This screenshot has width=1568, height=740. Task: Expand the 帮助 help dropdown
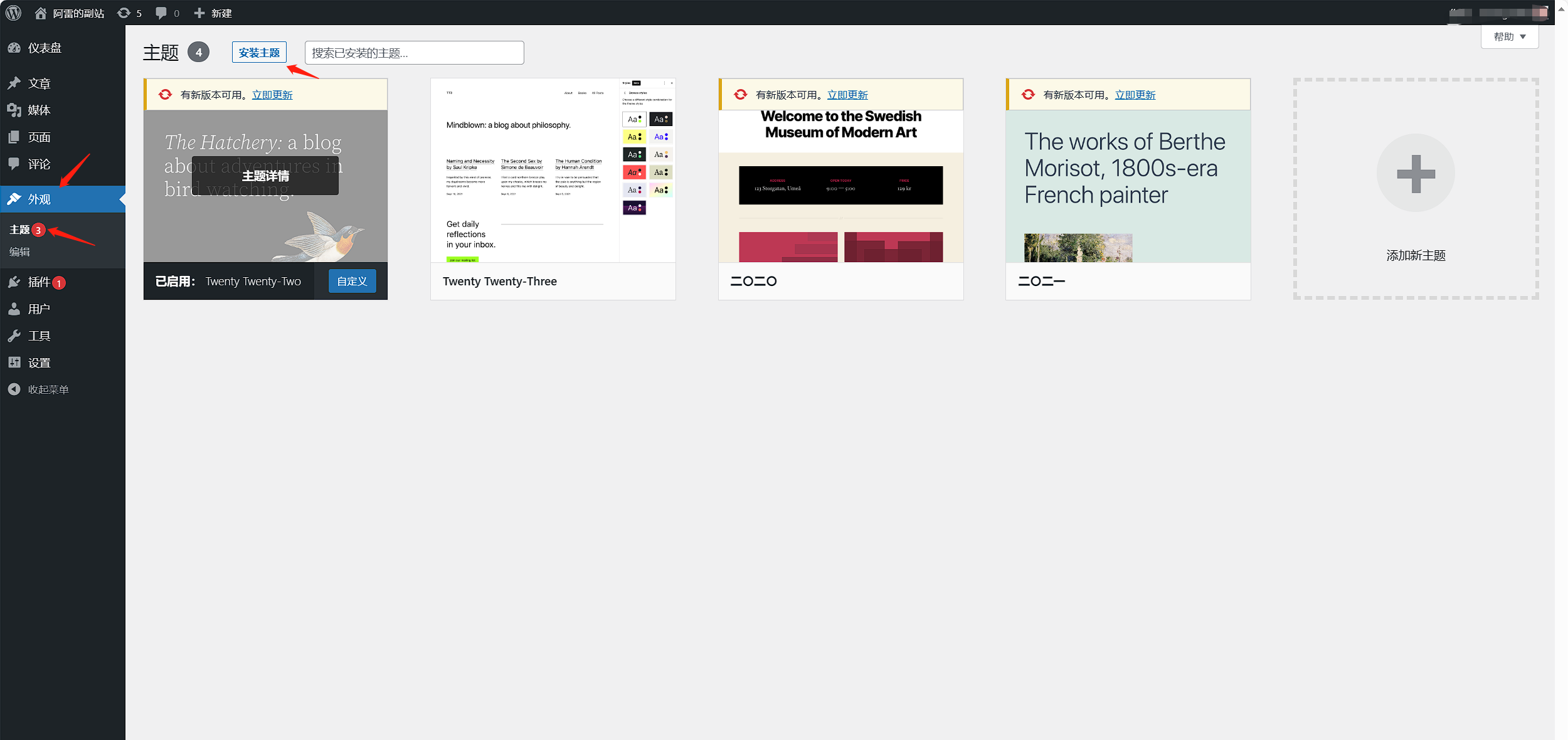click(x=1510, y=36)
